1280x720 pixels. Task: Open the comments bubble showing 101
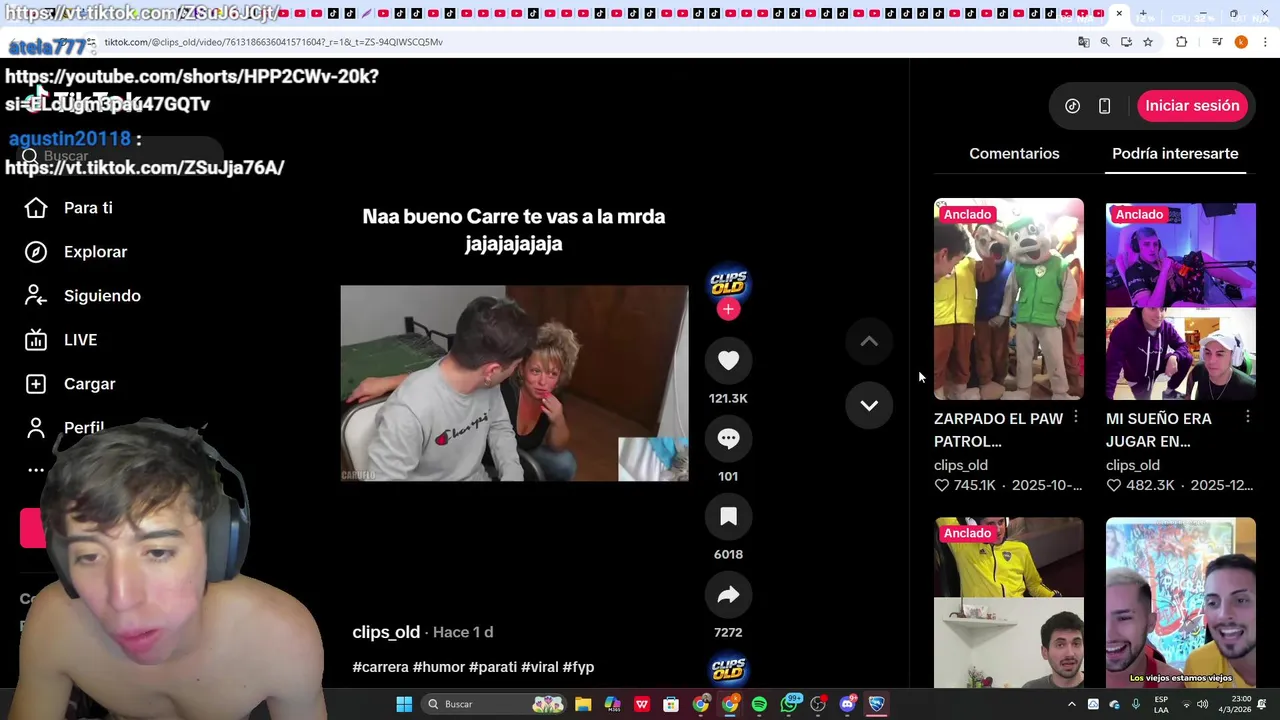click(728, 438)
